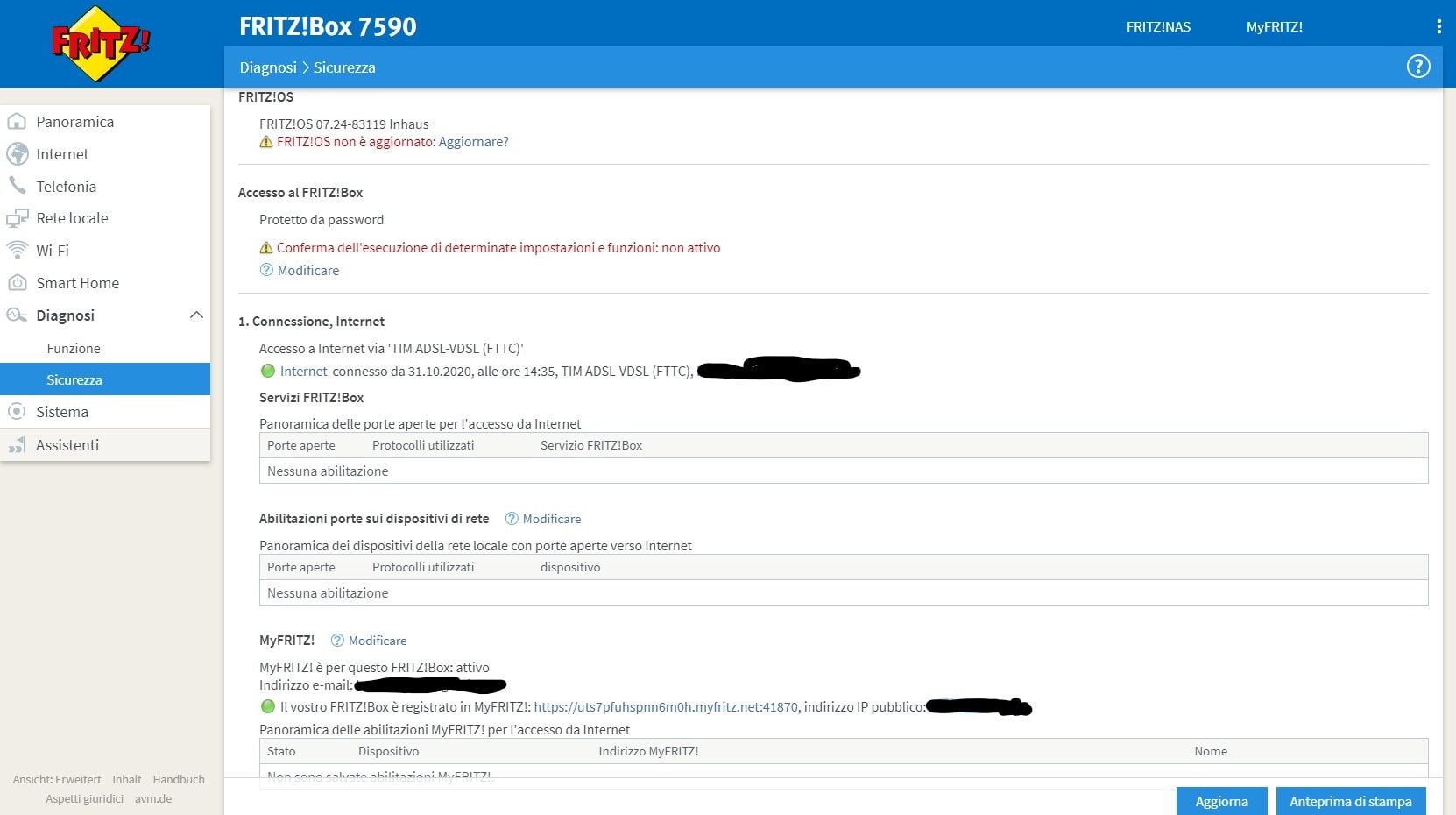Open the myfritz.net address link
1456x815 pixels.
[666, 707]
